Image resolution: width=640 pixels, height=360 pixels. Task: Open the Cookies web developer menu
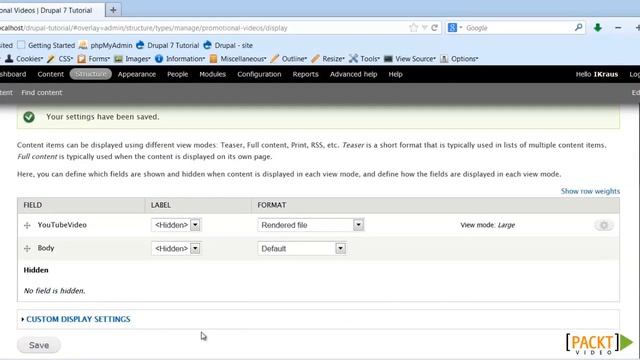coord(24,59)
